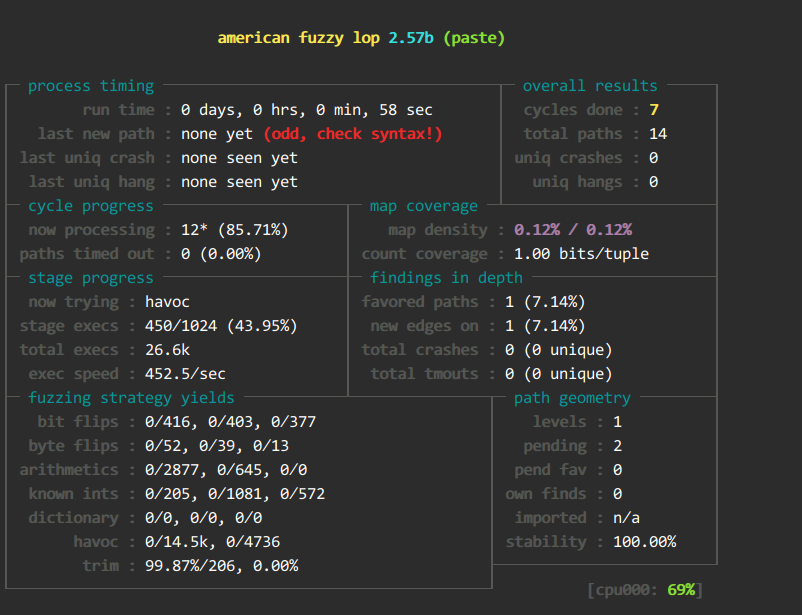Select total execs value '26.6k'
The height and width of the screenshot is (615, 802).
point(167,350)
